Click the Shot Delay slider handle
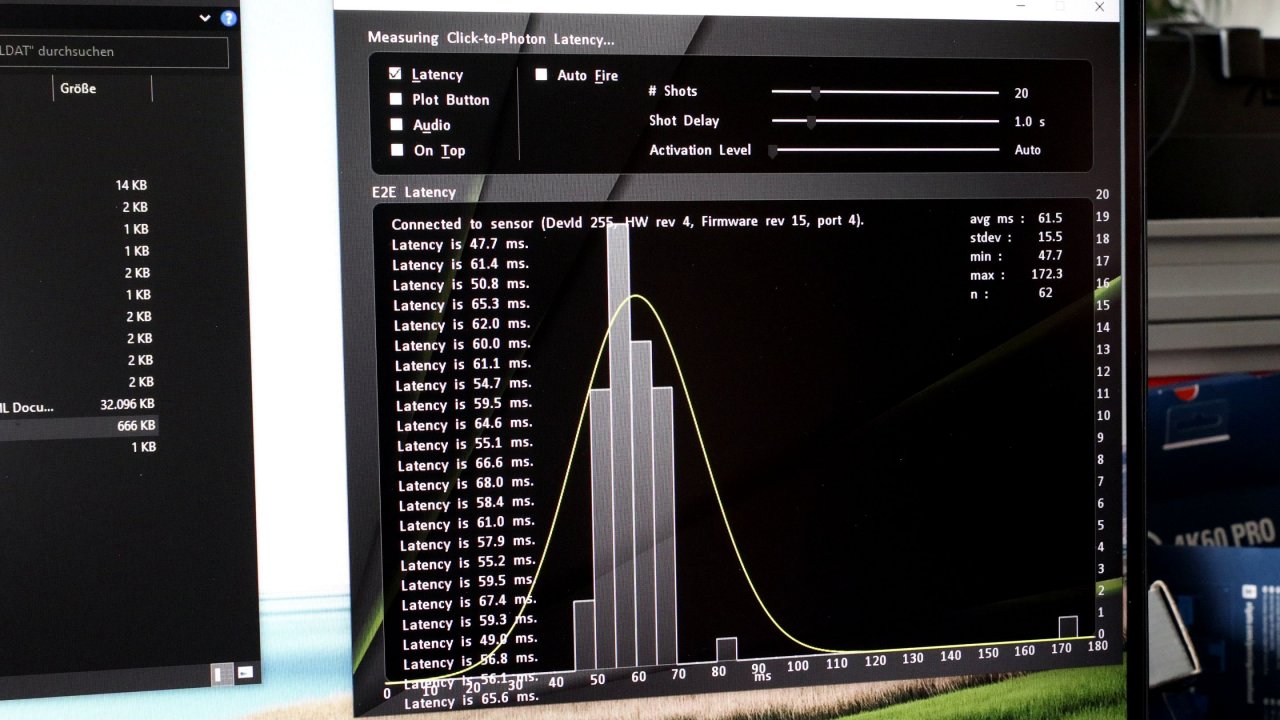This screenshot has height=720, width=1280. (811, 122)
